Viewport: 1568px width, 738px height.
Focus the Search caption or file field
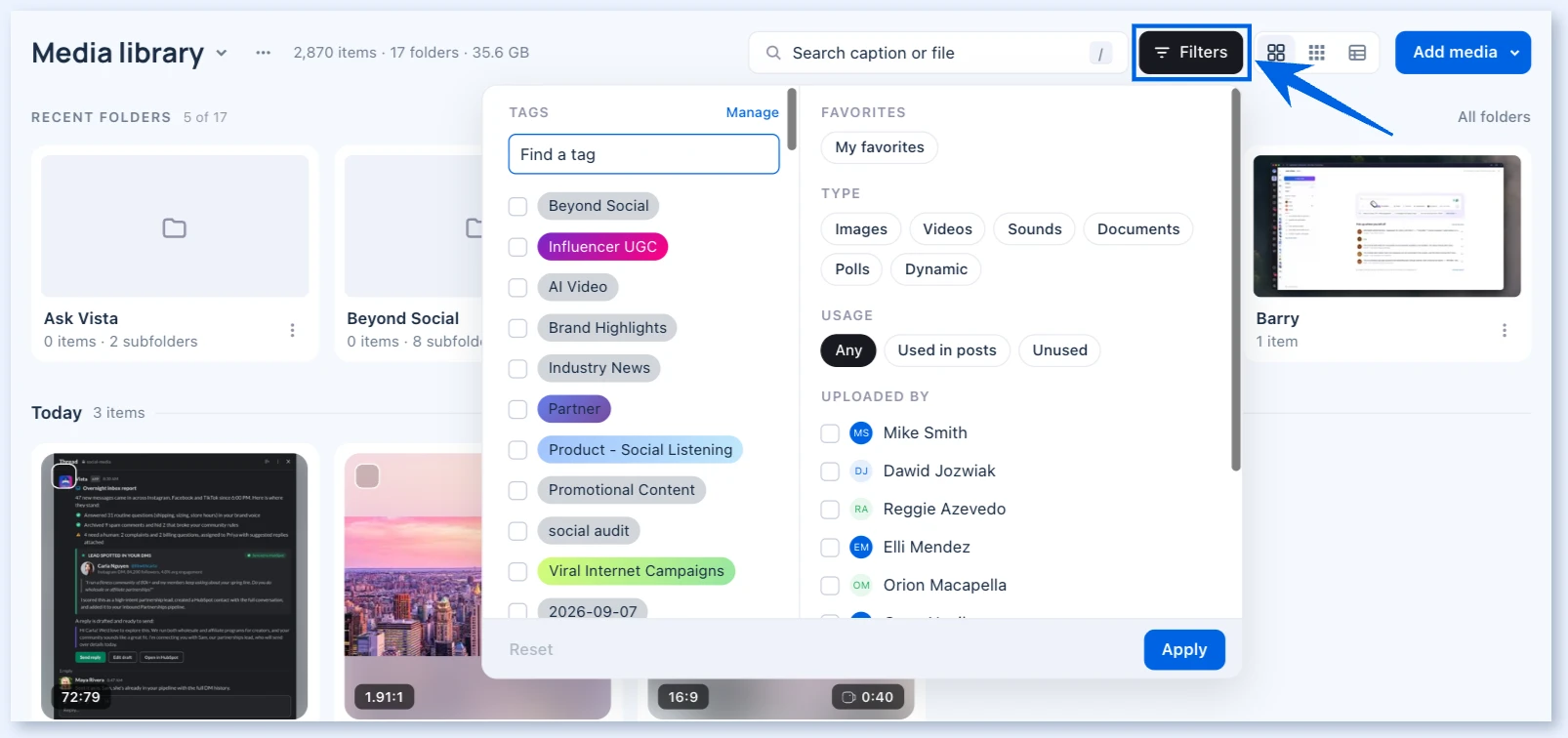pyautogui.click(x=935, y=53)
